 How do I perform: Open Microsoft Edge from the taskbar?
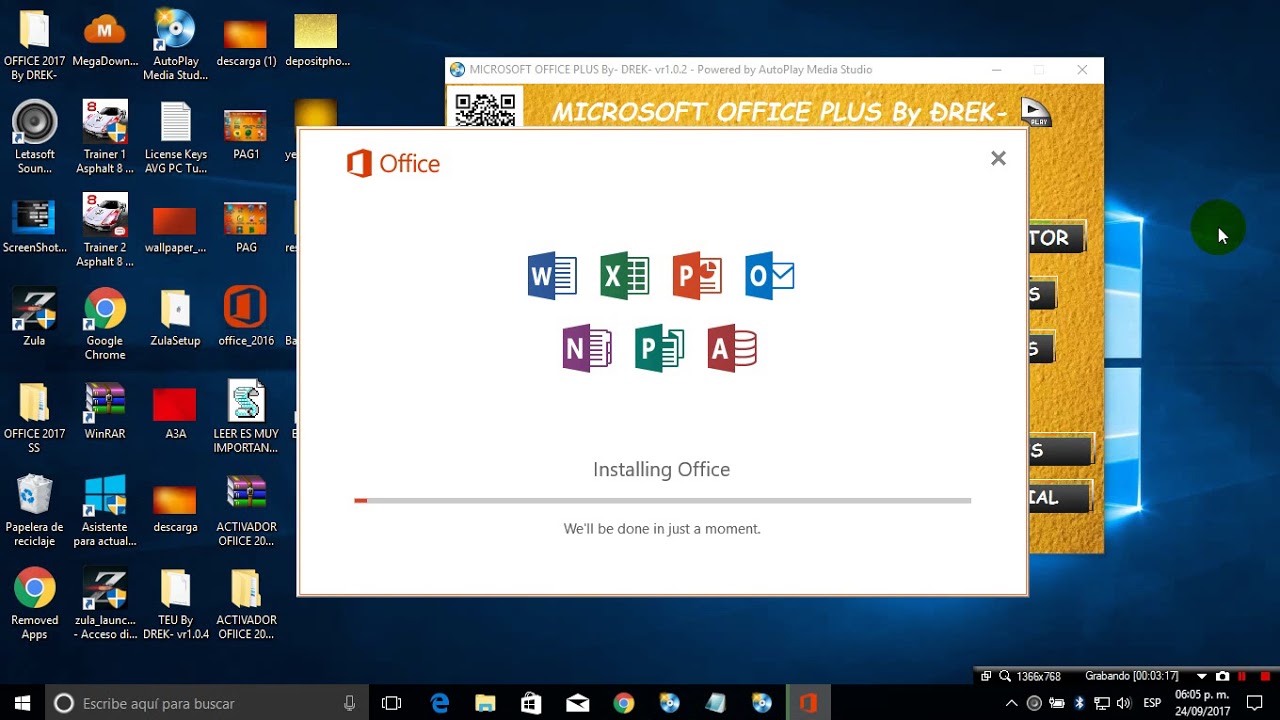pos(440,703)
